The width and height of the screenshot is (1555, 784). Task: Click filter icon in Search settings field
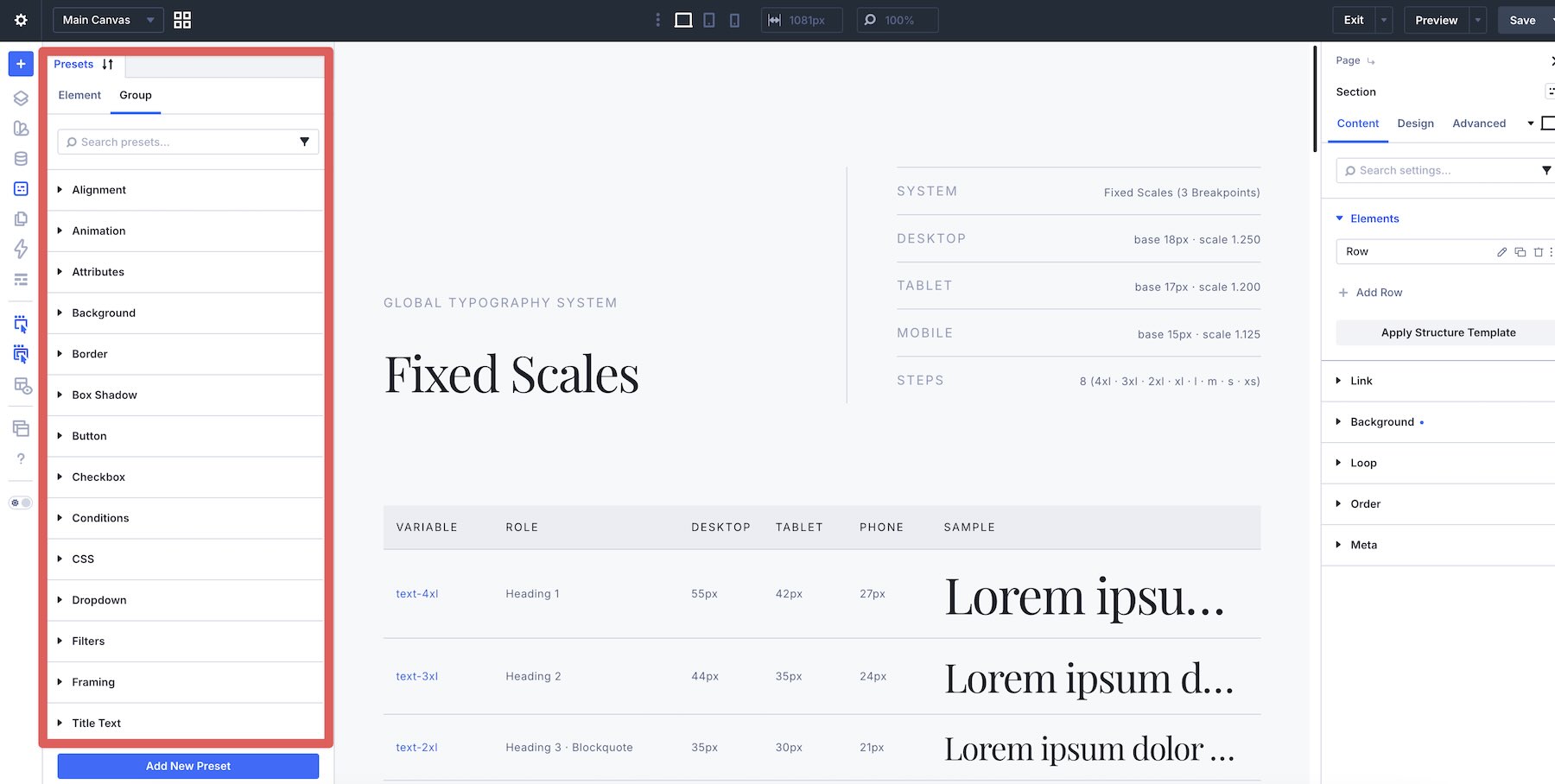pyautogui.click(x=1546, y=170)
